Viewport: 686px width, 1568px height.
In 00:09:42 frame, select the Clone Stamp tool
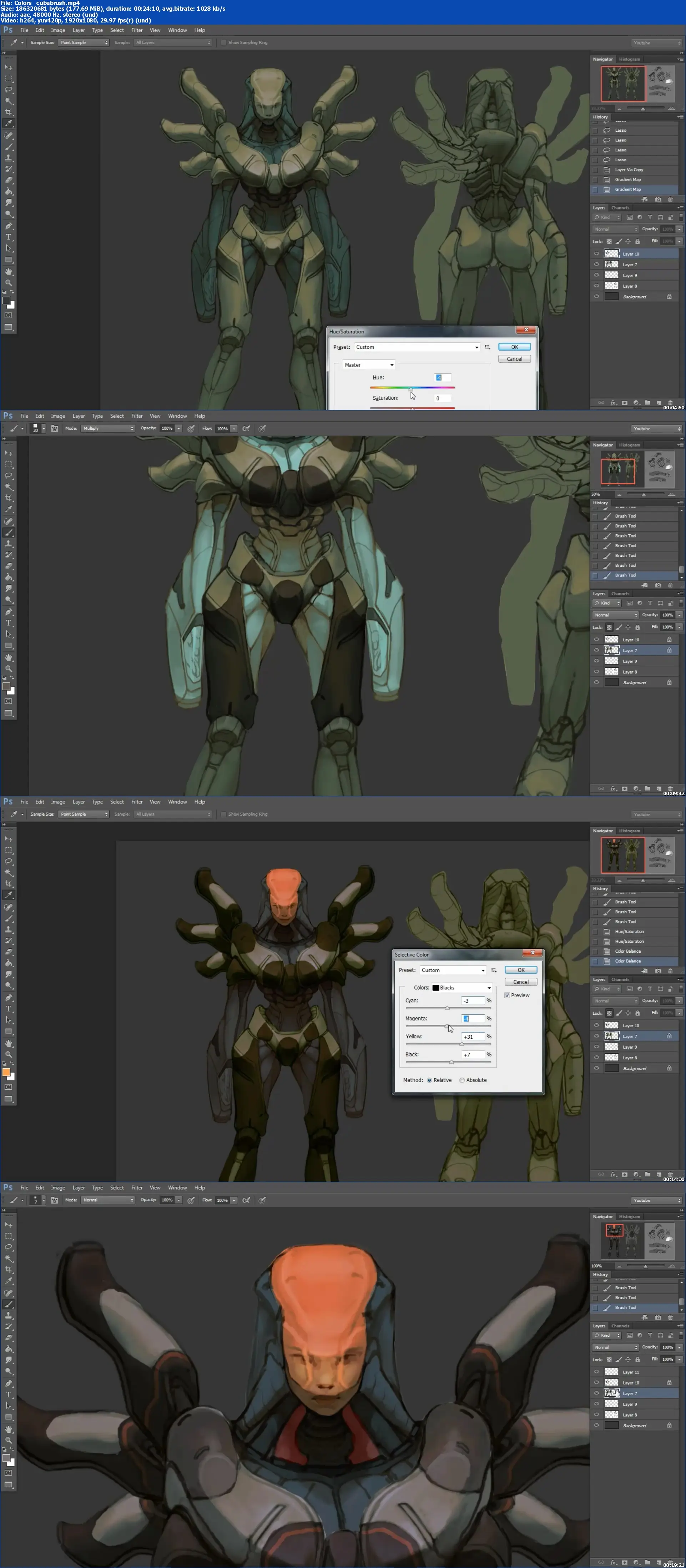(x=9, y=544)
